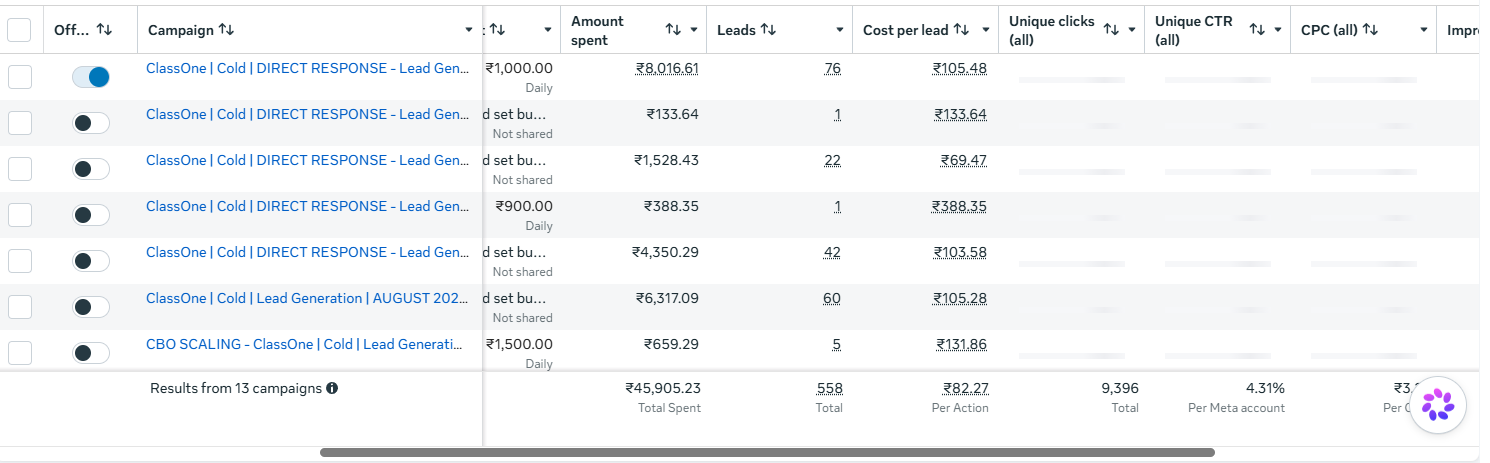Select checkbox of row with ₹133.64 spent
The height and width of the screenshot is (463, 1490).
19,123
